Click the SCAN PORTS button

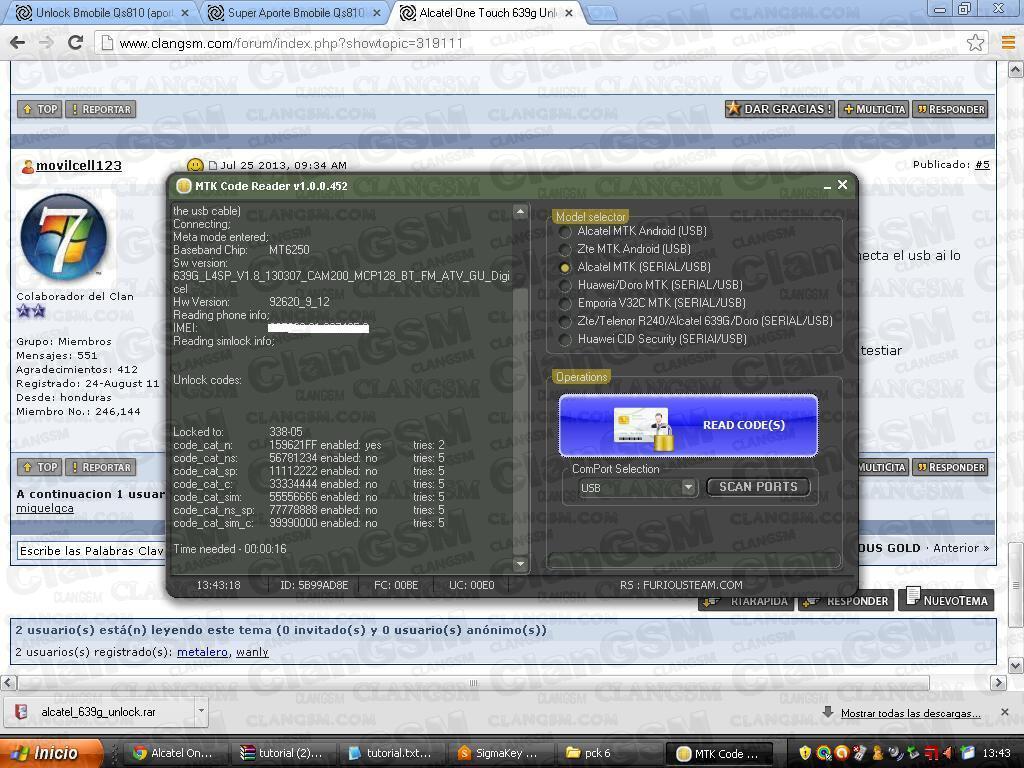(x=758, y=487)
